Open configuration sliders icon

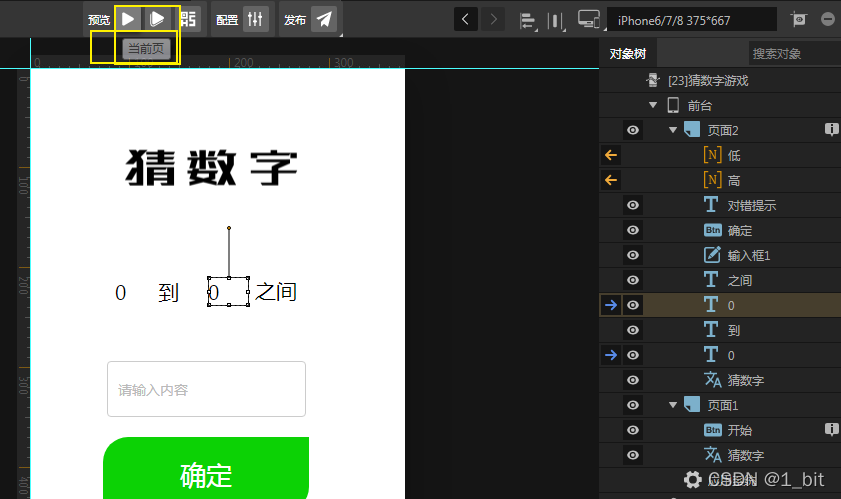tap(255, 19)
